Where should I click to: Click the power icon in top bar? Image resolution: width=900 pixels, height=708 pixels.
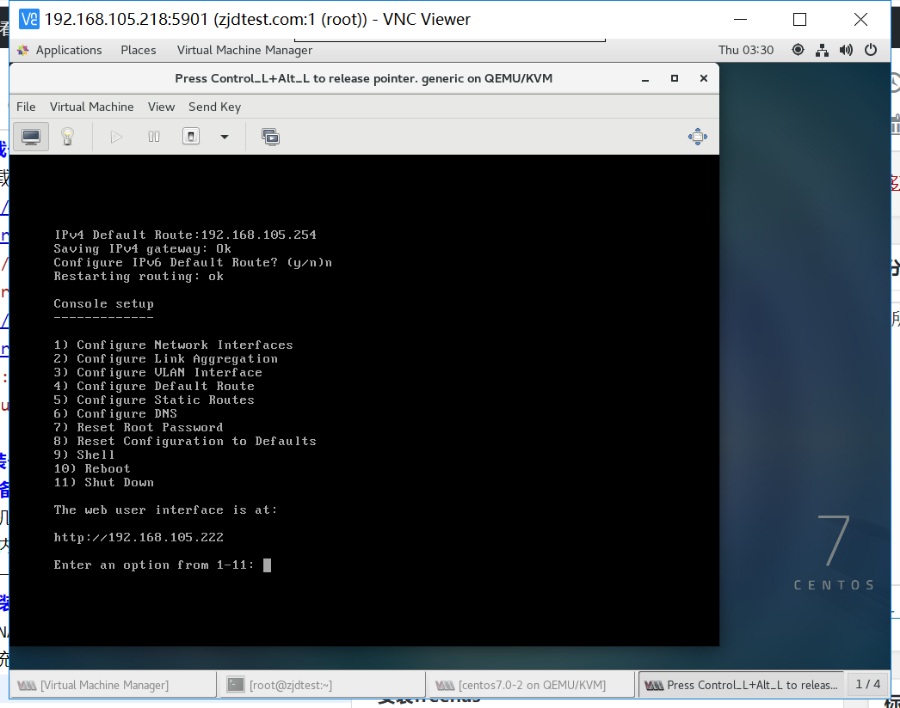pos(871,50)
